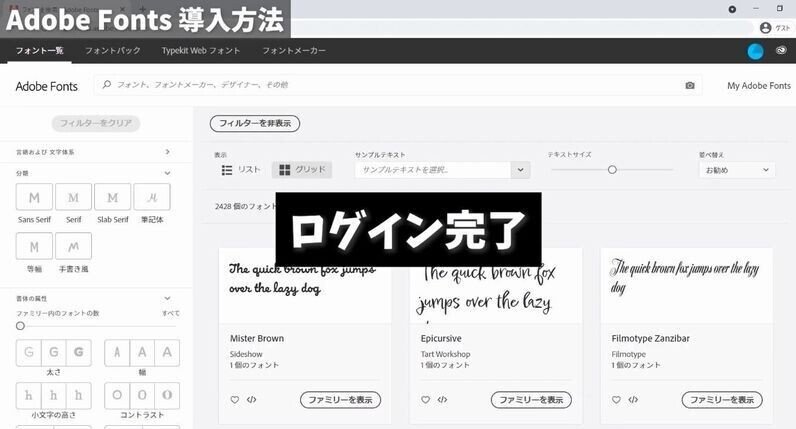Select the 筆記体 script classification tile
This screenshot has width=796, height=429.
[x=152, y=197]
